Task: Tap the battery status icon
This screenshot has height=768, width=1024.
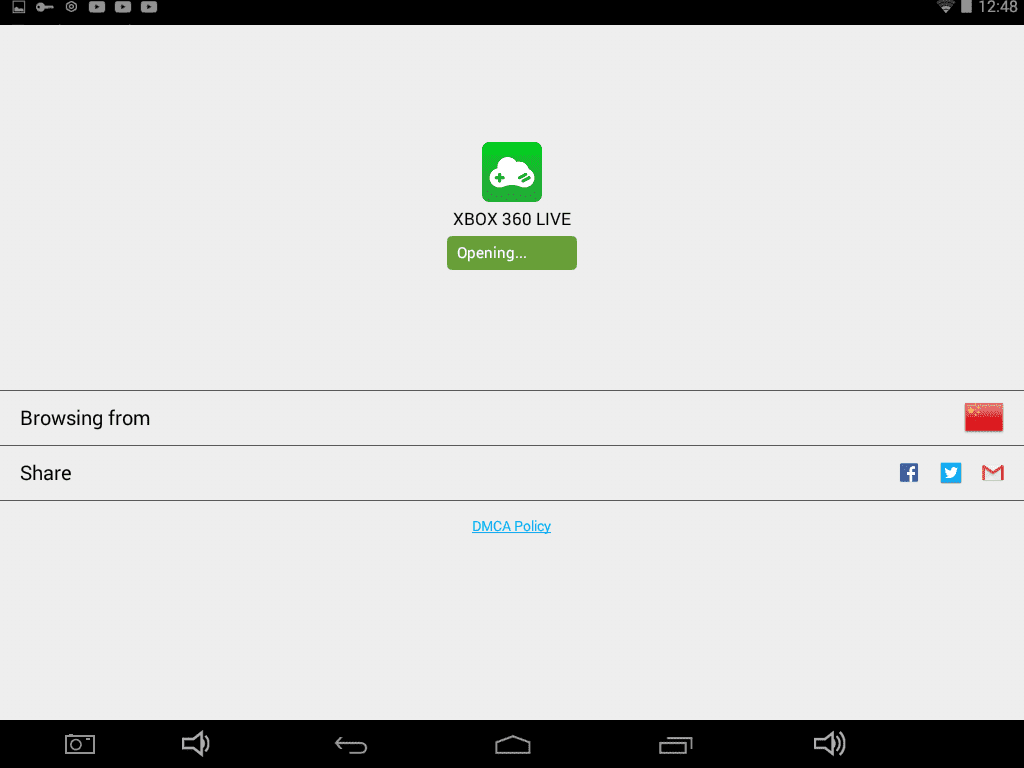Action: coord(966,7)
